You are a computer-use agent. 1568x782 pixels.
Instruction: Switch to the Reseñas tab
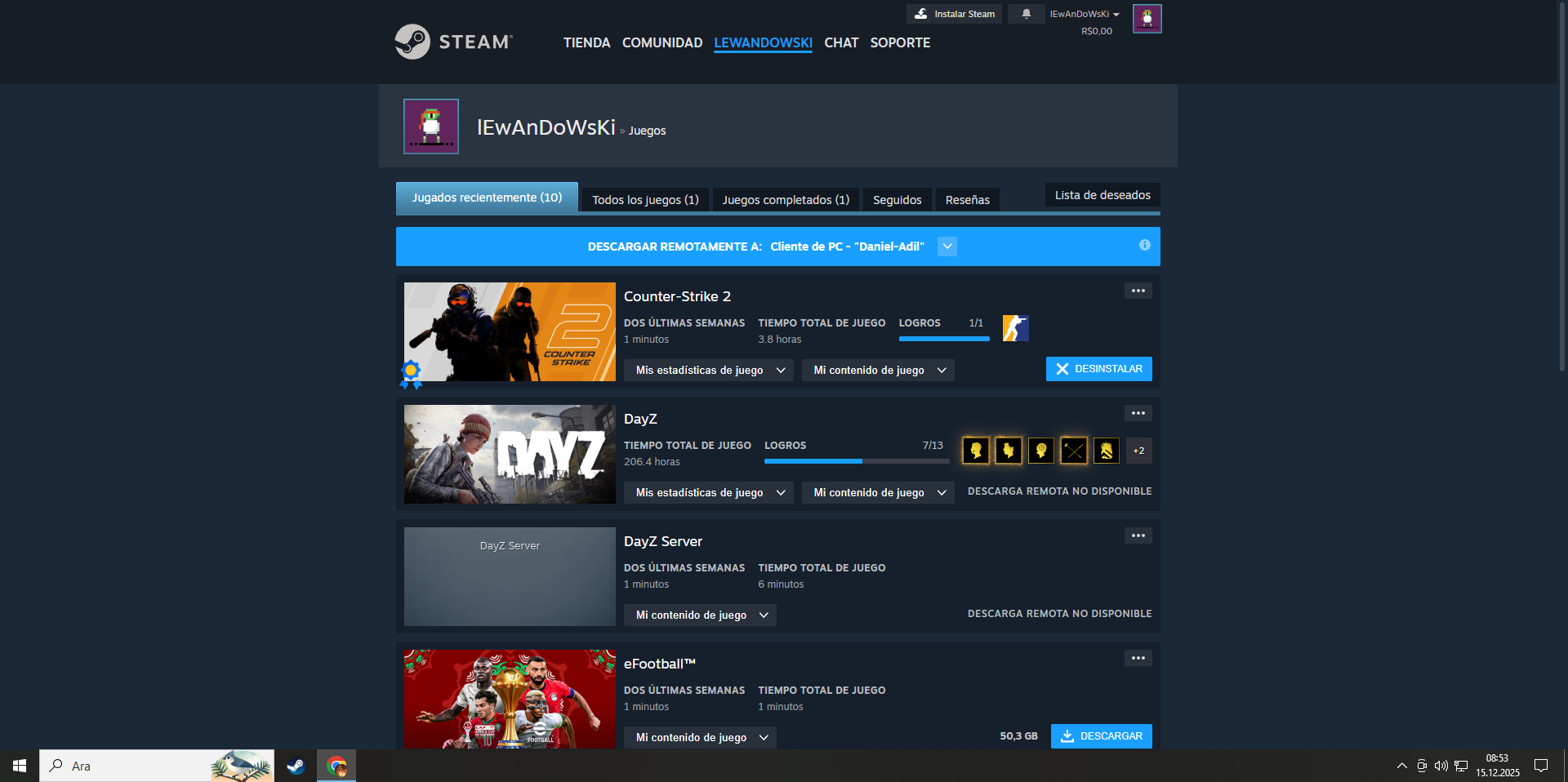[967, 200]
